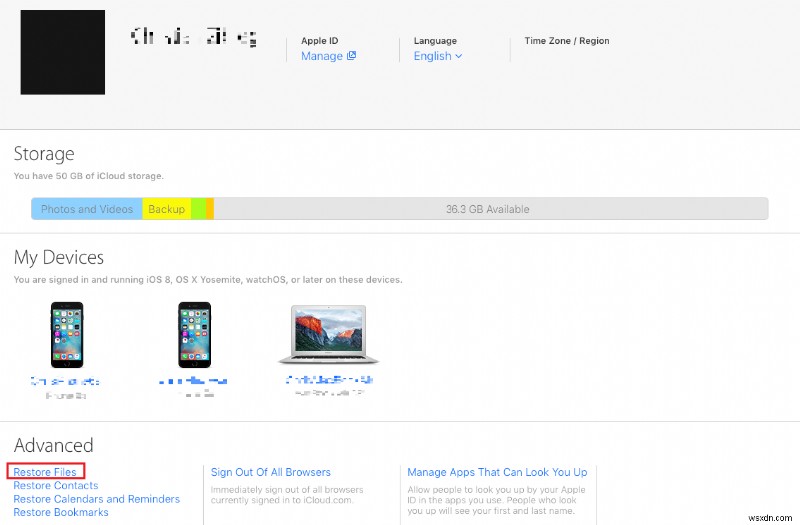
Task: Click the black profile photo
Action: 63,52
